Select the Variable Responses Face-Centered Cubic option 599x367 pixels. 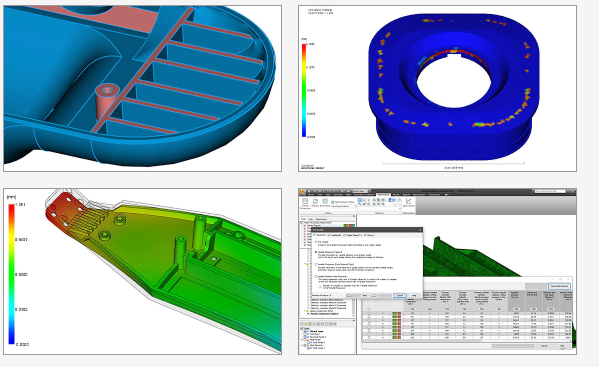316,264
